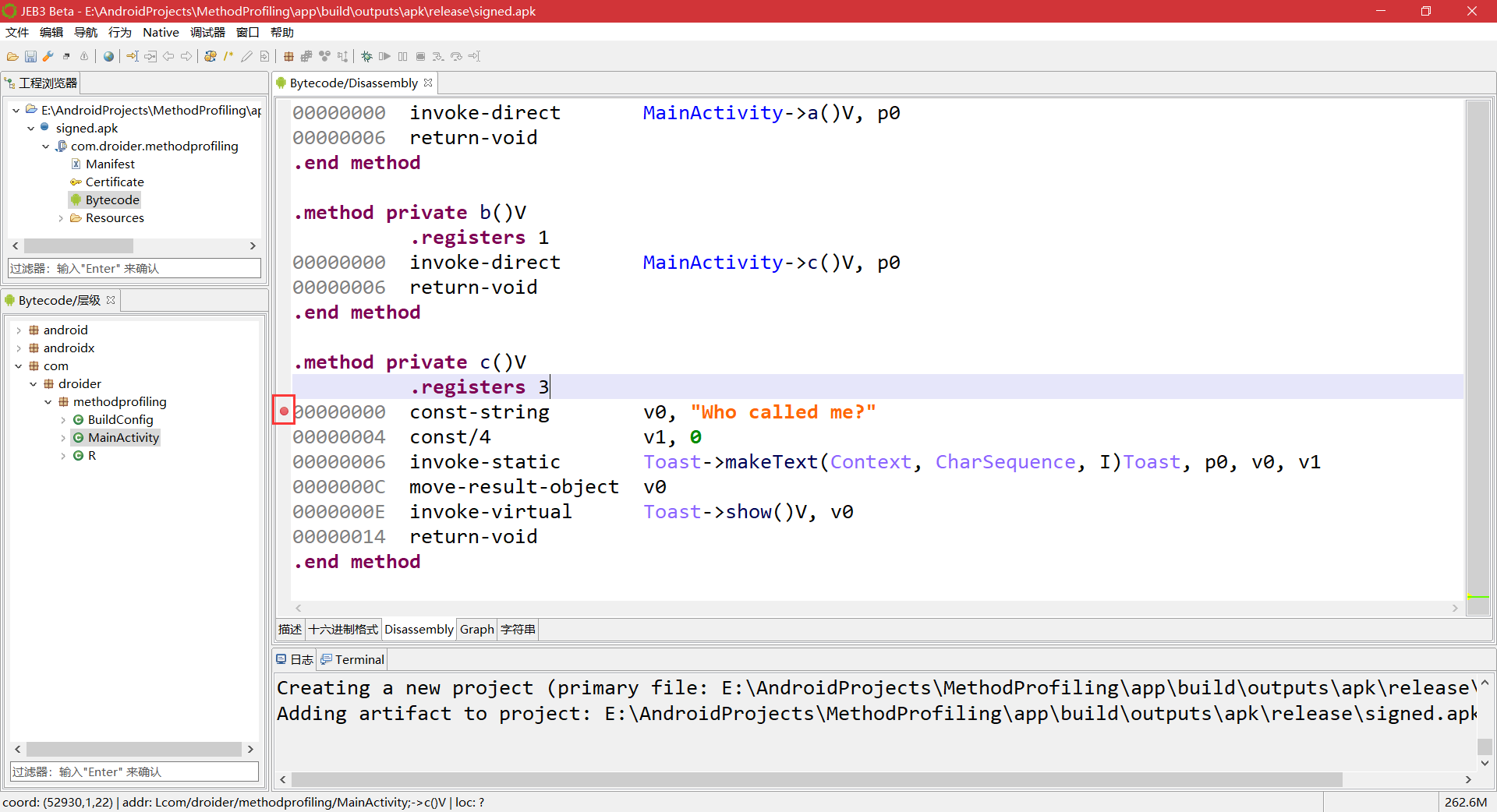This screenshot has height=812, width=1497.
Task: Focus the bytecode hierarchy filter input
Action: pyautogui.click(x=134, y=771)
